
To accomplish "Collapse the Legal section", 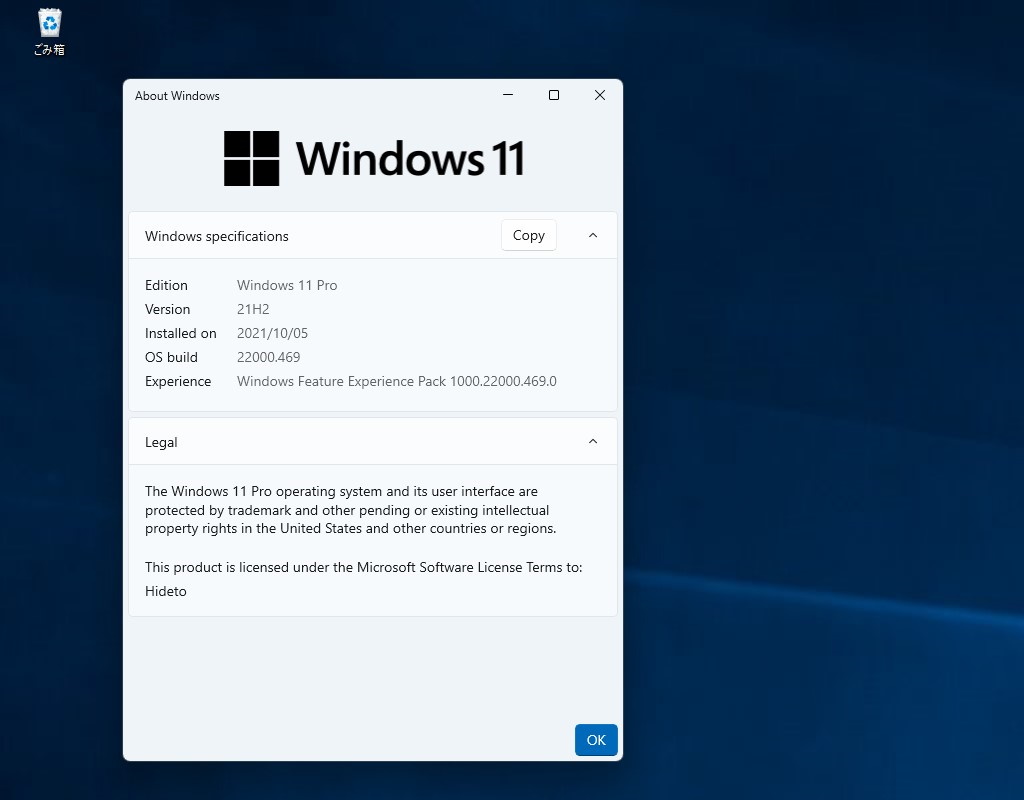I will (x=592, y=441).
